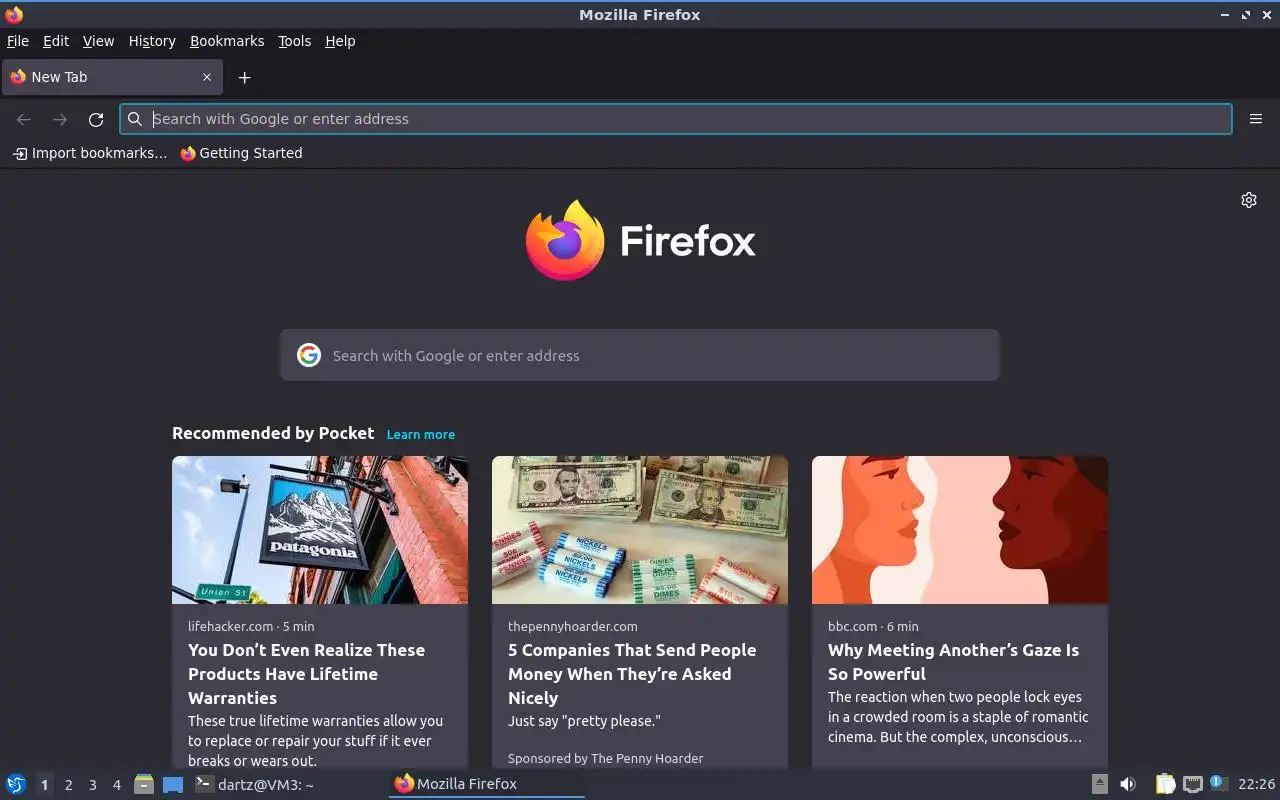Open the volume speaker tray icon
The height and width of the screenshot is (800, 1280).
1128,784
